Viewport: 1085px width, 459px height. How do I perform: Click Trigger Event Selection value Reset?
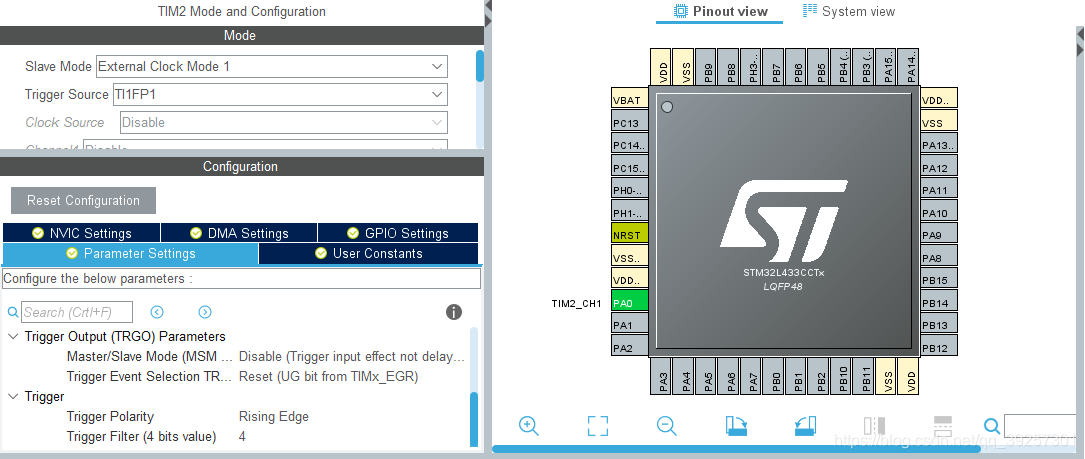click(x=329, y=377)
